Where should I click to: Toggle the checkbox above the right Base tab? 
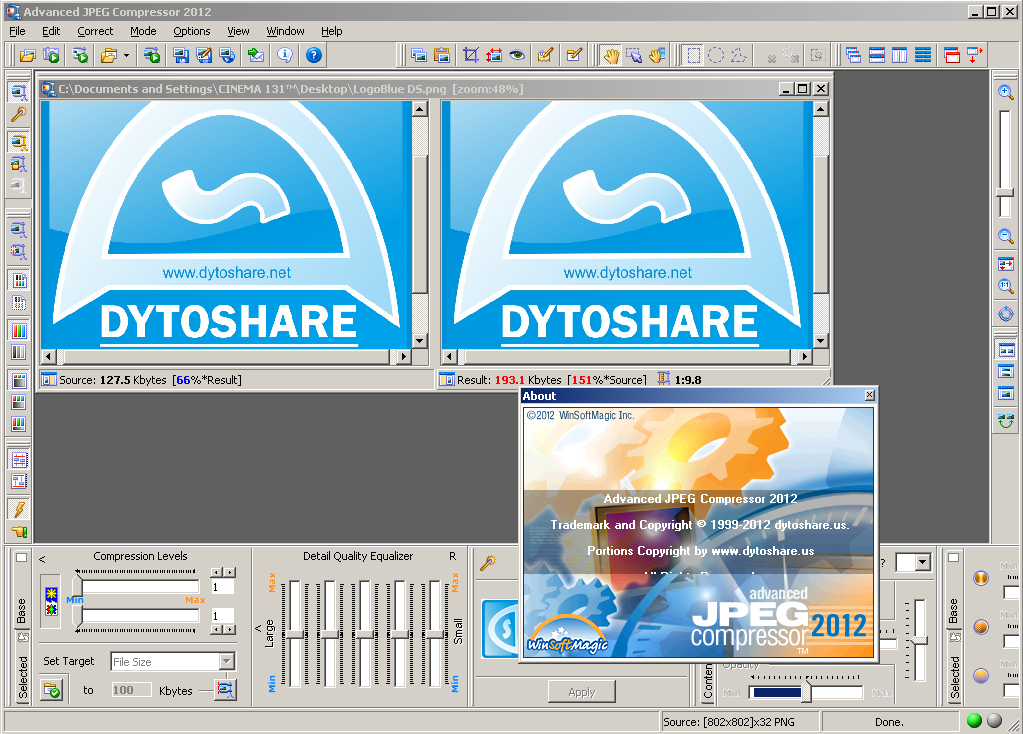(953, 557)
